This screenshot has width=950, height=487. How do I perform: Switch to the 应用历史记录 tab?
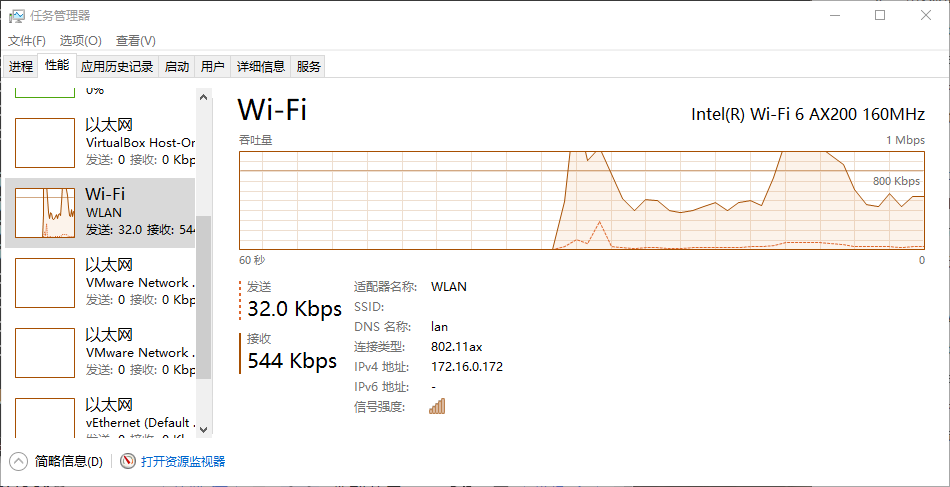coord(117,67)
